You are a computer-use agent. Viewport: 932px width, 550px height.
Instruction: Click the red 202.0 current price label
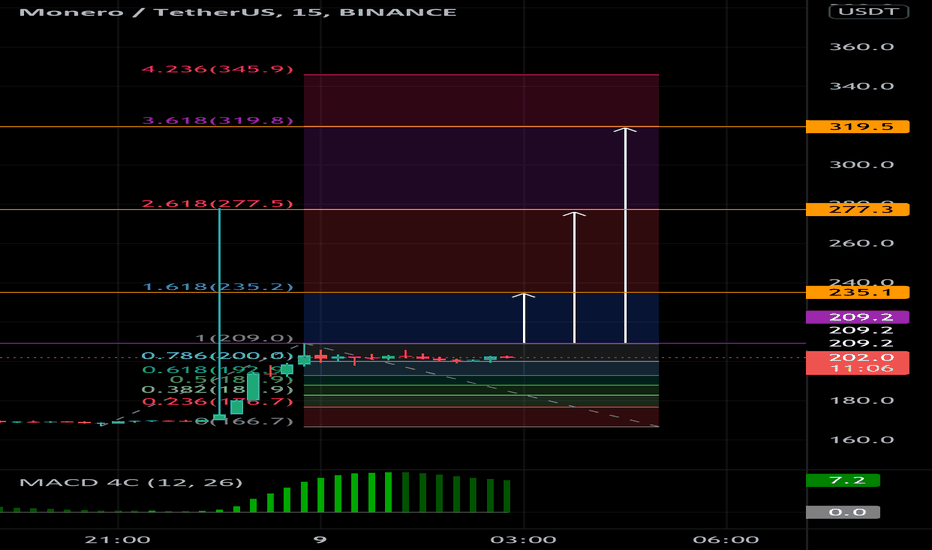click(x=858, y=357)
